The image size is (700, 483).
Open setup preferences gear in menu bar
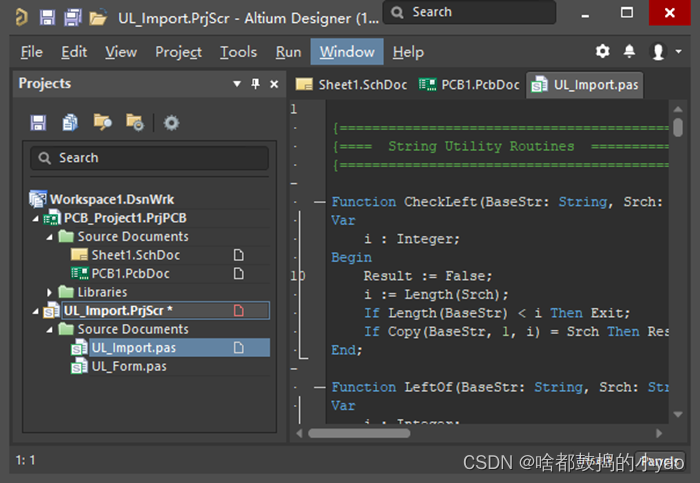tap(602, 52)
